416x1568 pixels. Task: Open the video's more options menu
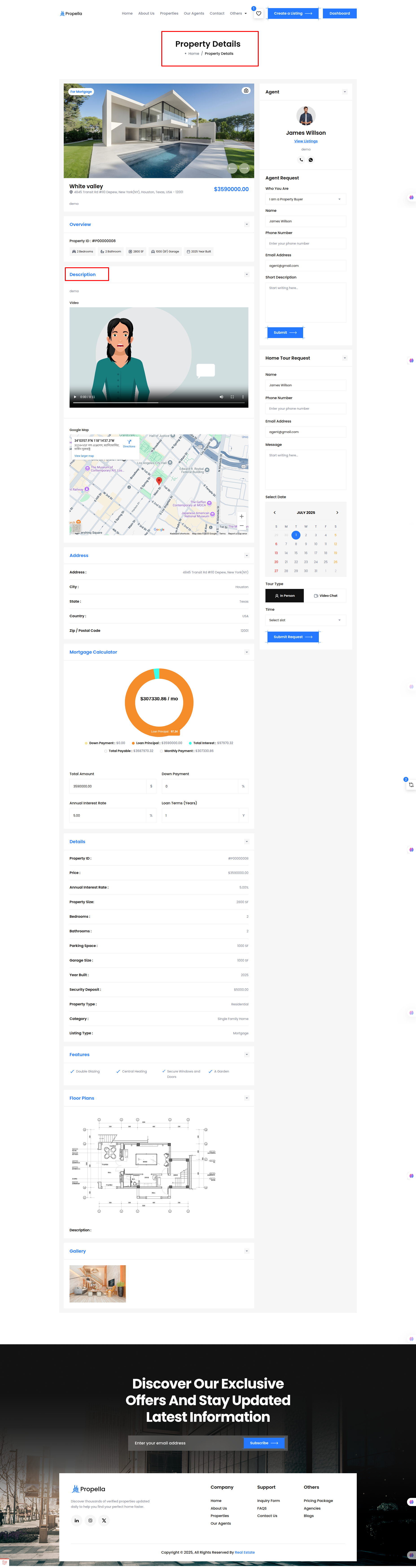click(243, 397)
